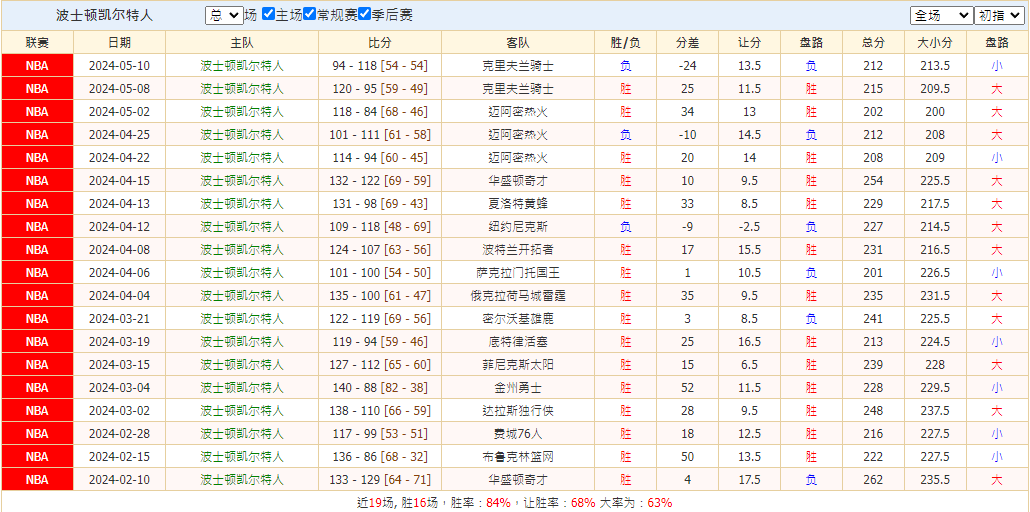Screen dimensions: 1030x512
Task: Open 萨克拉门托国王 away team
Action: [518, 273]
